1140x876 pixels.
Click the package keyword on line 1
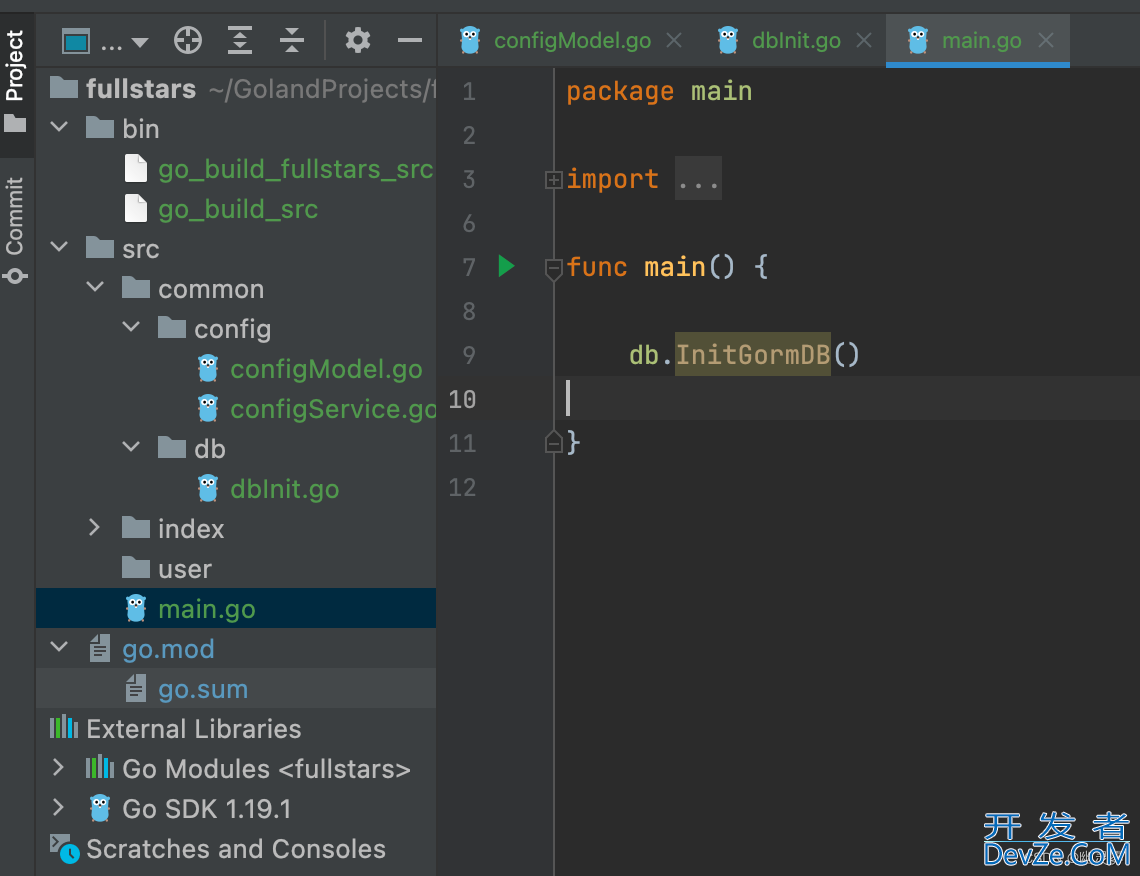tap(620, 92)
